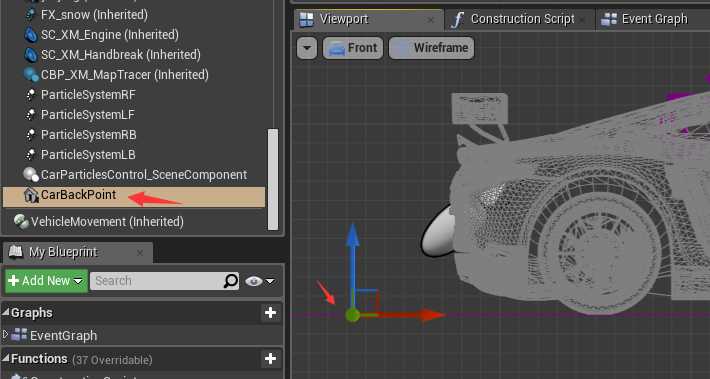The height and width of the screenshot is (379, 710).
Task: Click the CarBackPoint scene component icon
Action: click(x=31, y=196)
